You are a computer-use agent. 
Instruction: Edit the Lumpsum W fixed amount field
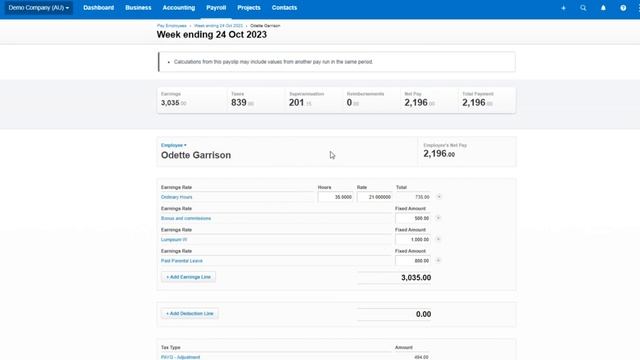[413, 240]
